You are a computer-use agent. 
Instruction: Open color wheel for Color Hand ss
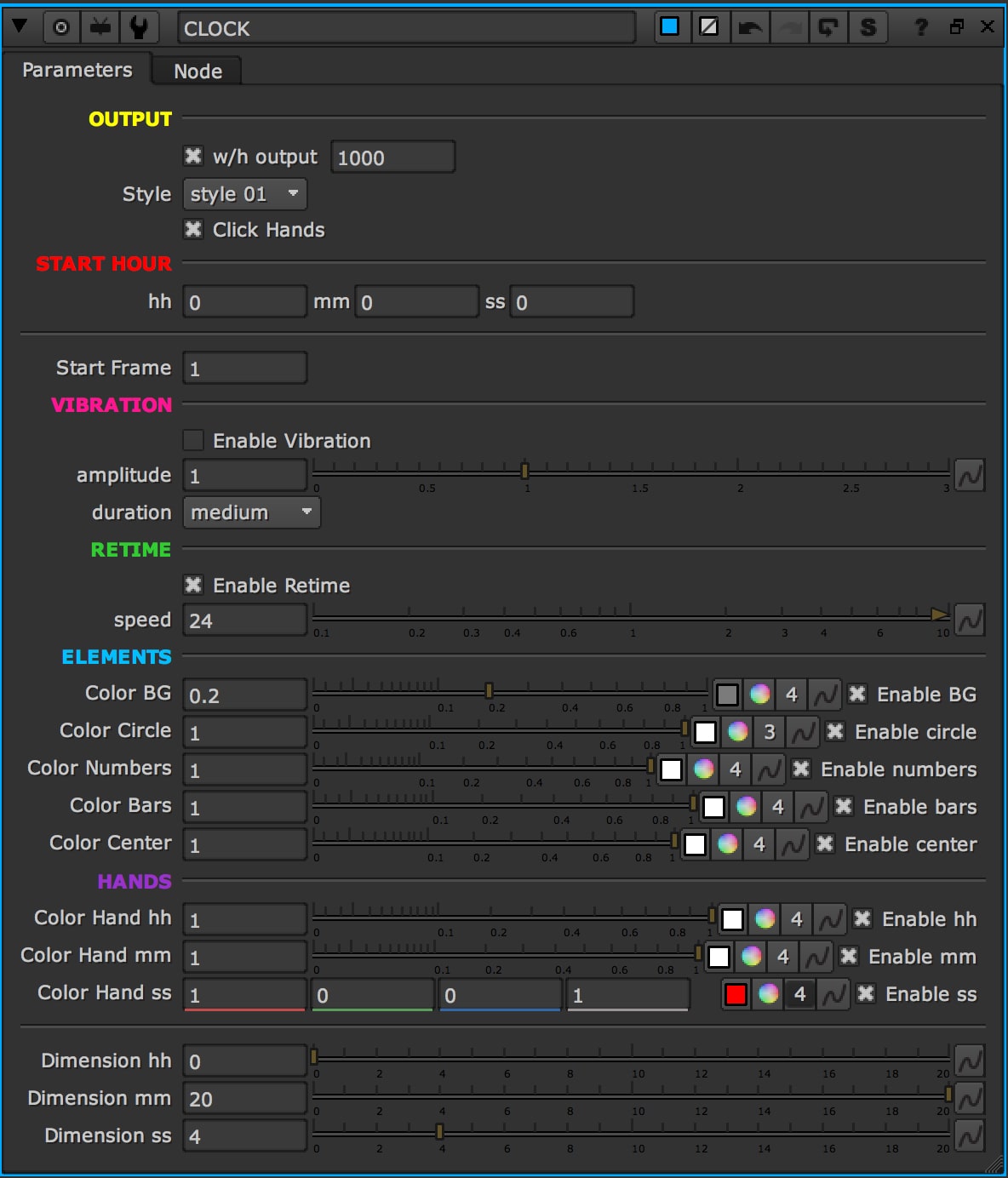pyautogui.click(x=768, y=994)
